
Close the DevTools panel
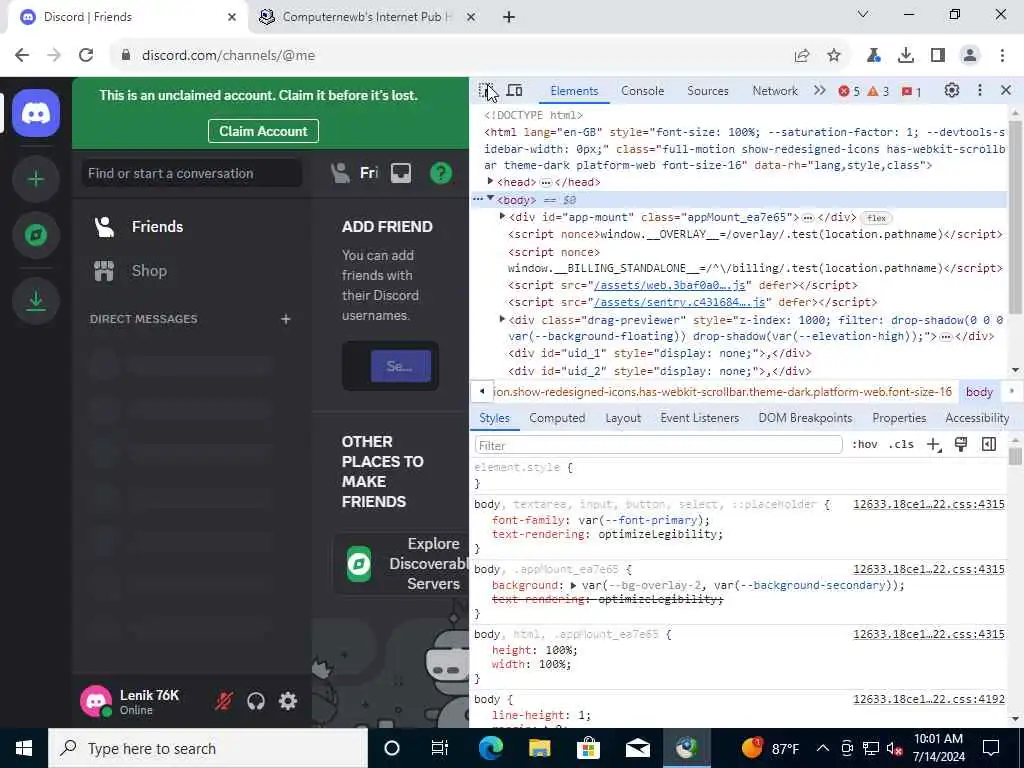(x=1006, y=91)
